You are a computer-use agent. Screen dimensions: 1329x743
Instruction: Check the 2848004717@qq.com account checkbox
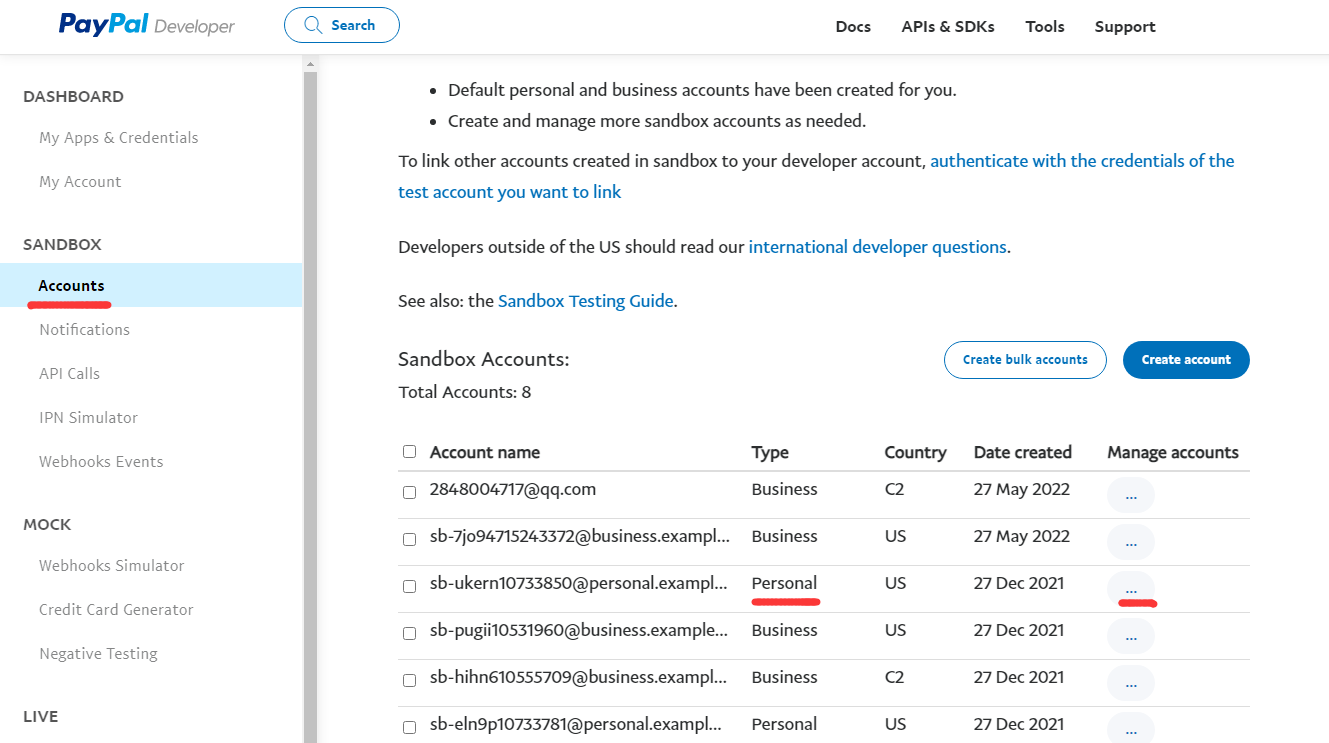pos(409,492)
